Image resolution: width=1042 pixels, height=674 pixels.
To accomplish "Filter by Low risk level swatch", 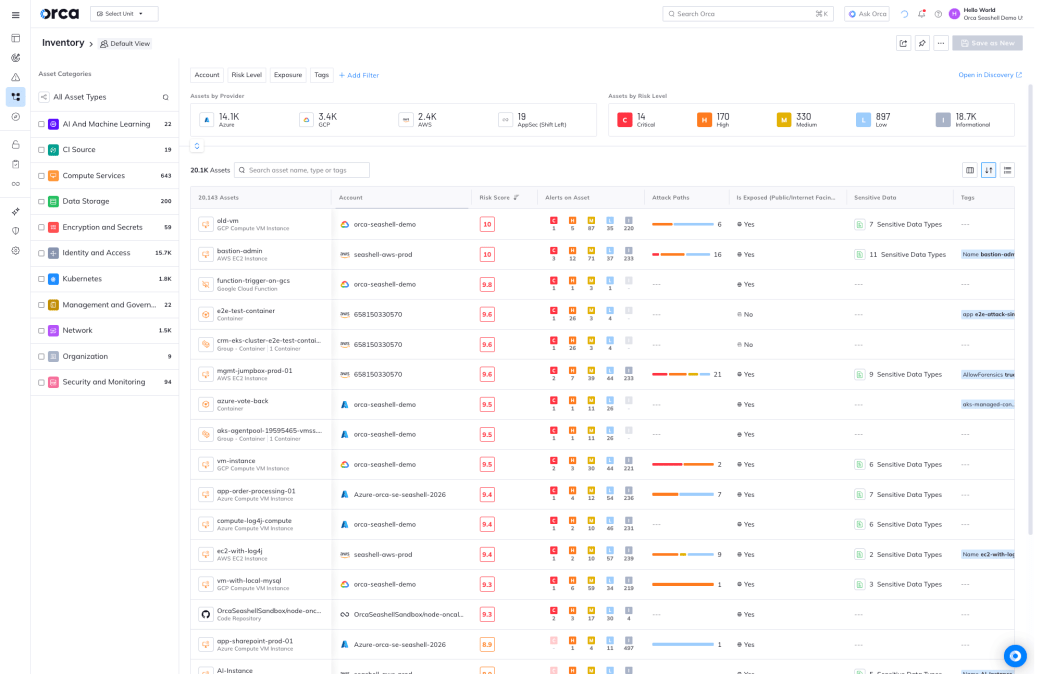I will [863, 120].
